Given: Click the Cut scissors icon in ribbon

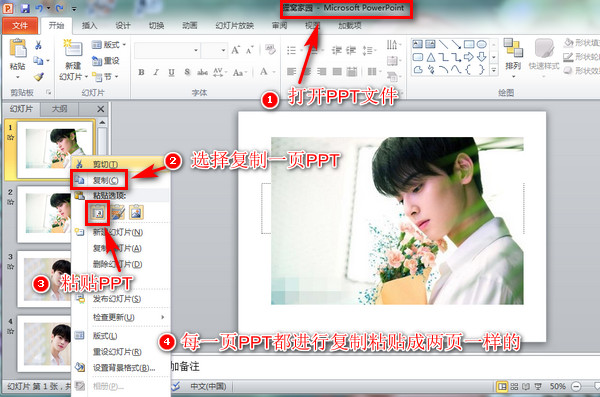Looking at the screenshot, I should coord(38,45).
